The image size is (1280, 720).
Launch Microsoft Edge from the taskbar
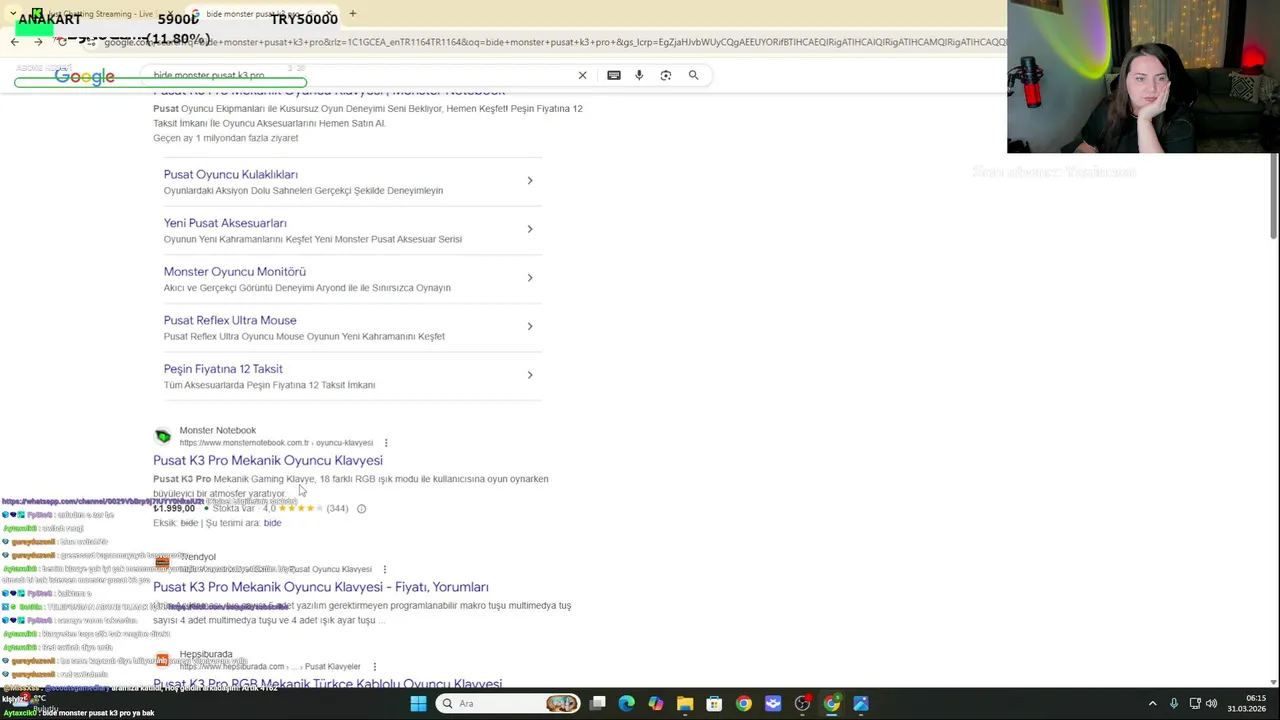click(x=627, y=704)
